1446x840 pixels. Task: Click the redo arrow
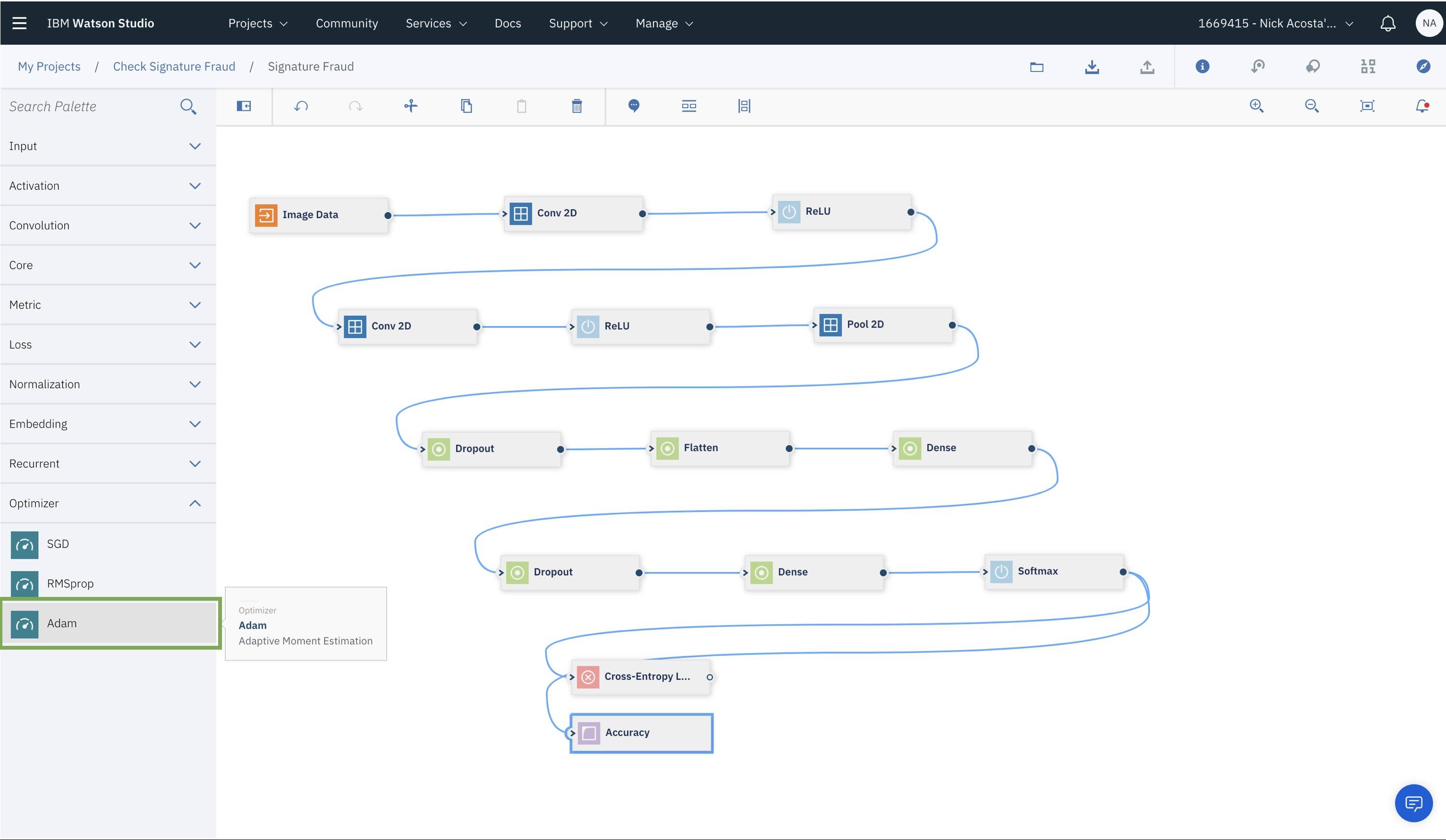(356, 106)
